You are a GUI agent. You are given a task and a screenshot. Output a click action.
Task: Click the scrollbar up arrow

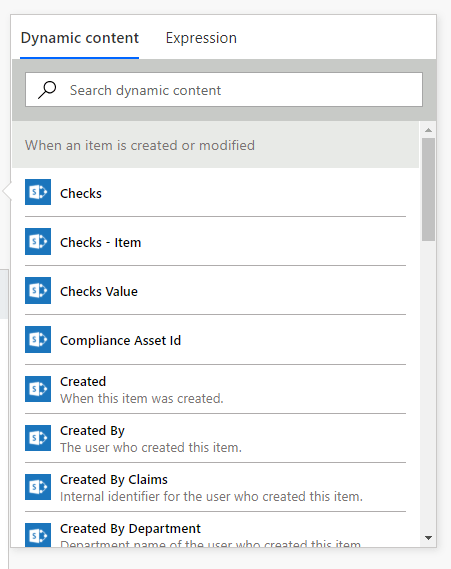coord(429,130)
